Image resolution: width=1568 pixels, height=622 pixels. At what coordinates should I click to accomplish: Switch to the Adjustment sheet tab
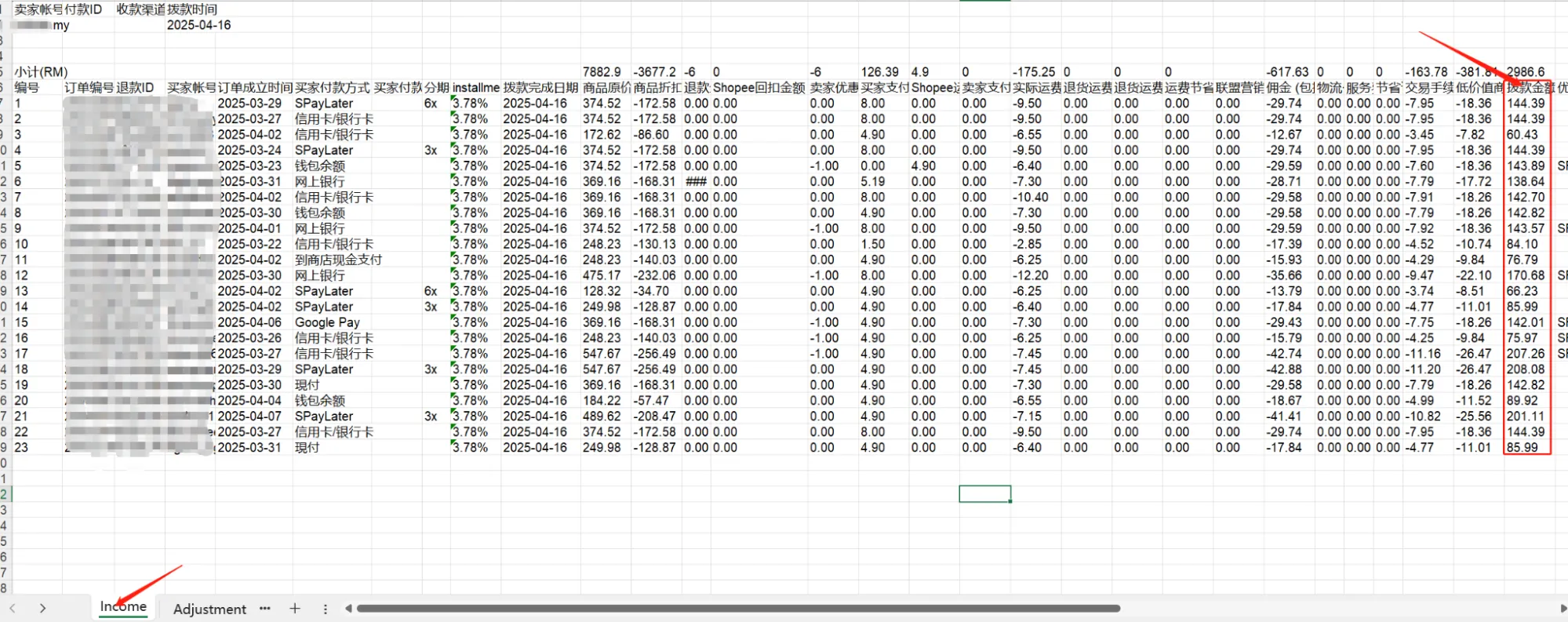click(209, 609)
